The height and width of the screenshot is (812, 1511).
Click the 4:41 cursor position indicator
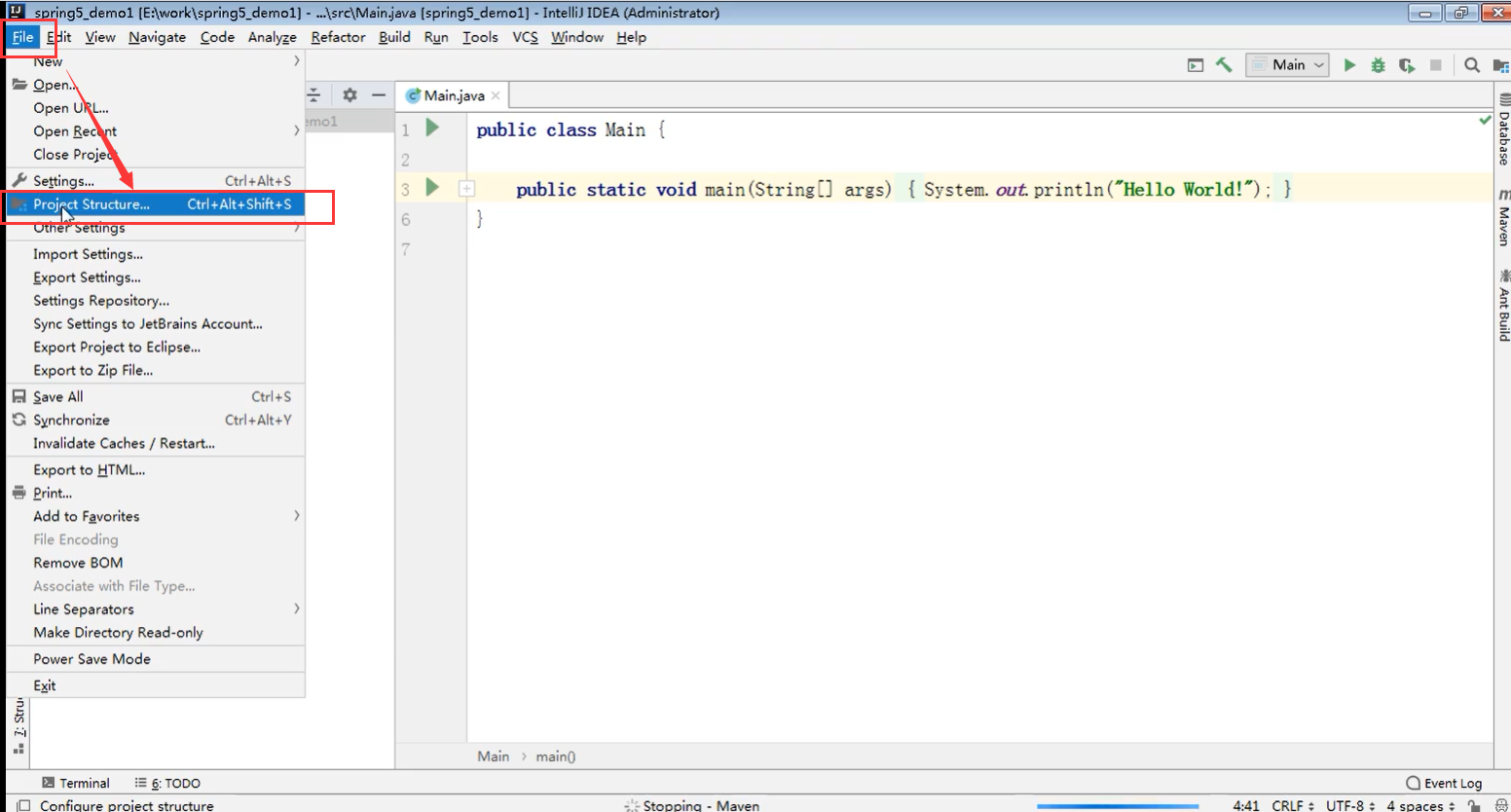click(x=1246, y=805)
